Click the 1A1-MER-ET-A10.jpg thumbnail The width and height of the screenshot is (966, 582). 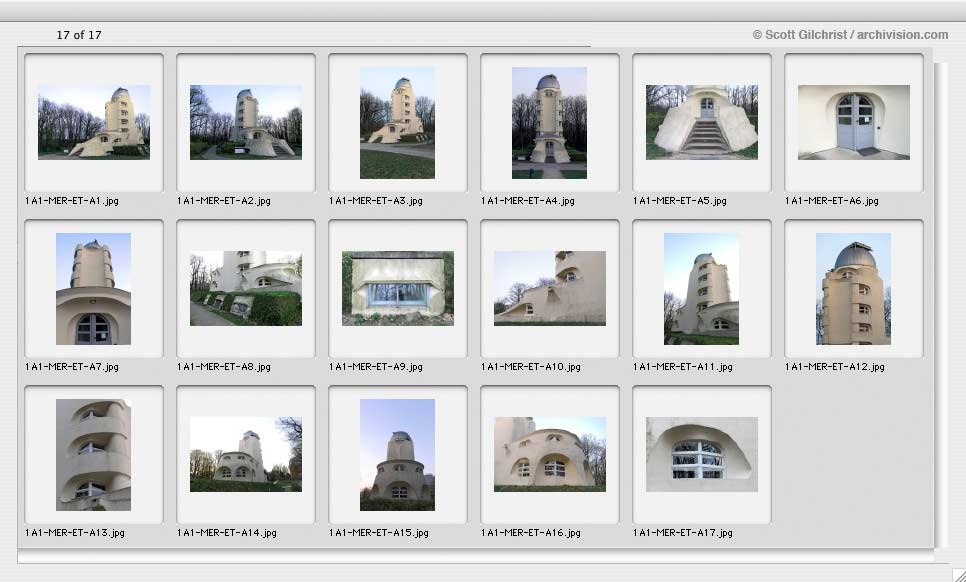[550, 288]
